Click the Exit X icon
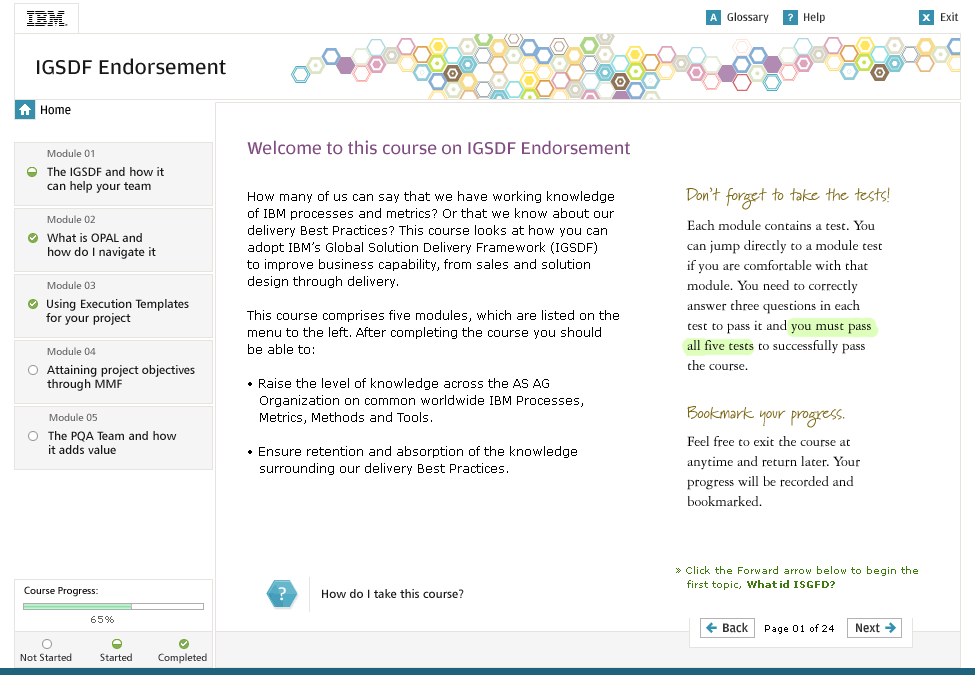The width and height of the screenshot is (975, 675). pyautogui.click(x=926, y=17)
